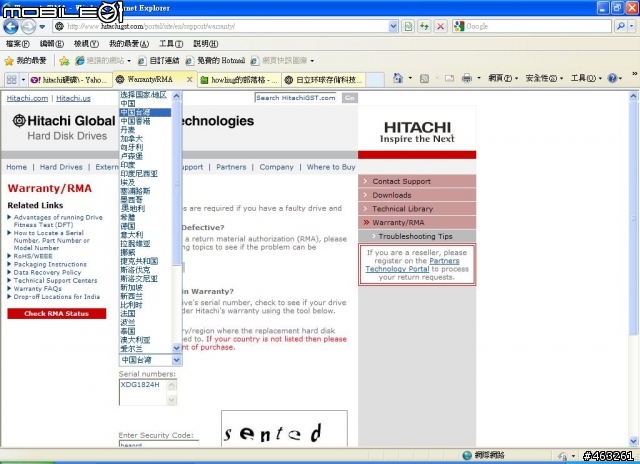Click the compatibility view icon
This screenshot has height=464, width=640.
(408, 27)
